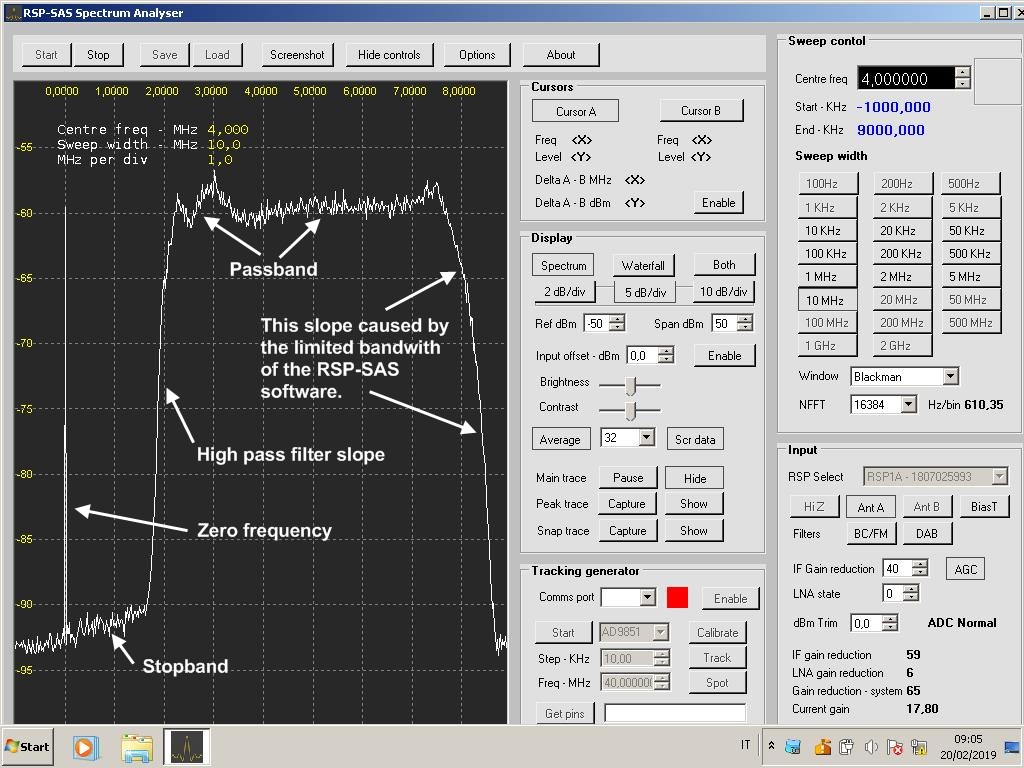Set sweep width to 5 MHz
This screenshot has height=768, width=1024.
(970, 276)
